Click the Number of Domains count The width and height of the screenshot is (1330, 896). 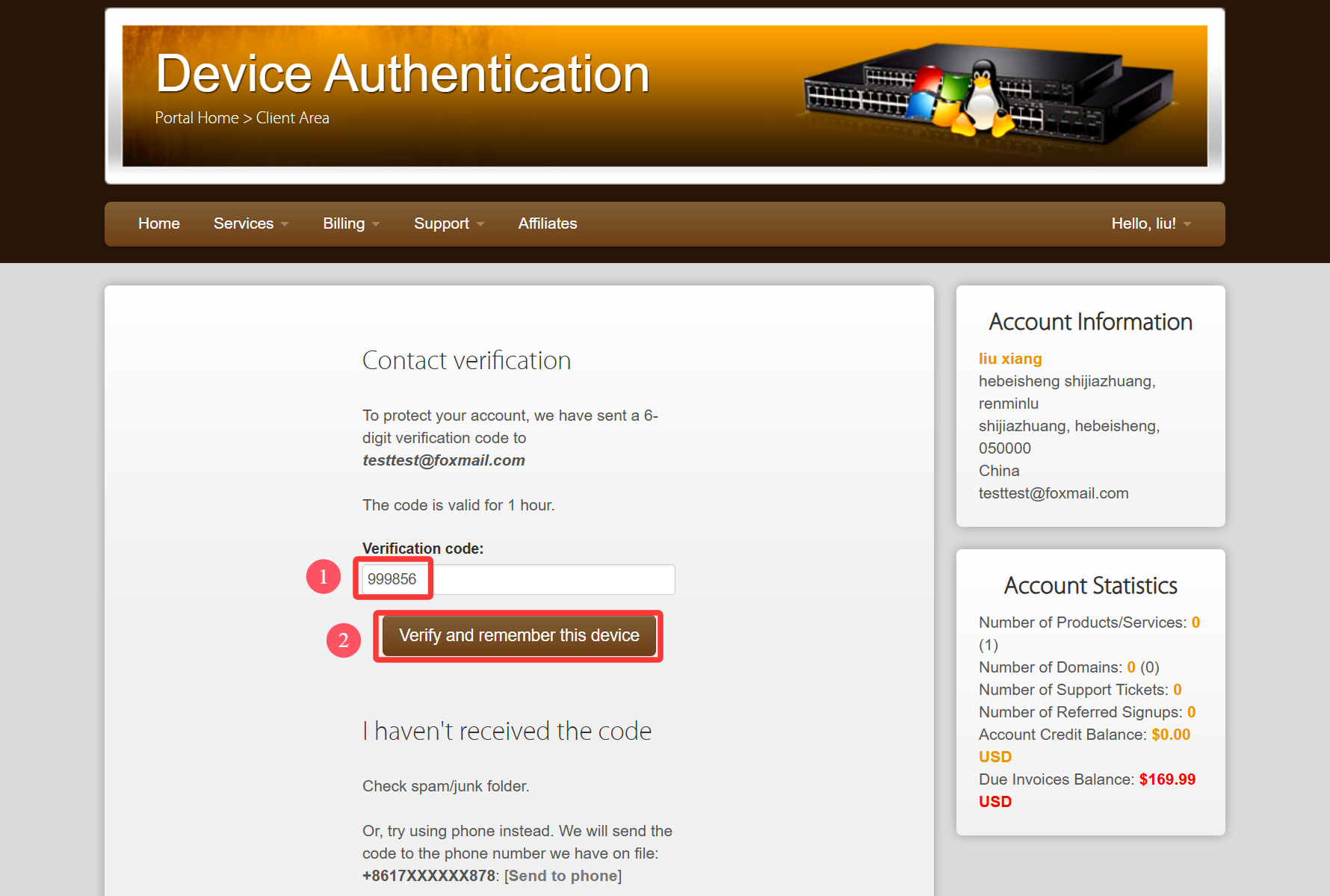click(1130, 667)
